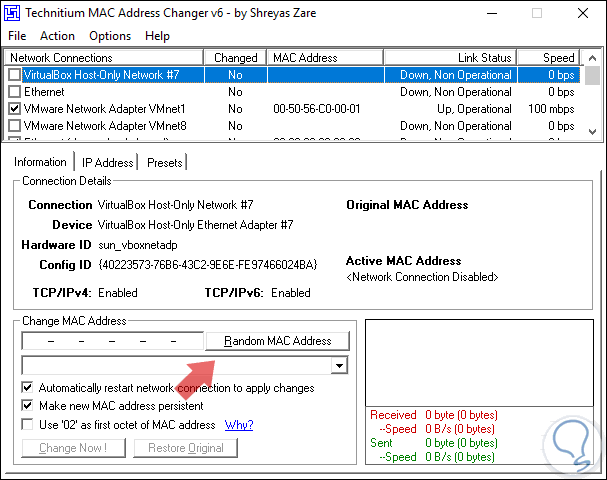
Task: Enable use '02' as first octet option
Action: point(28,425)
